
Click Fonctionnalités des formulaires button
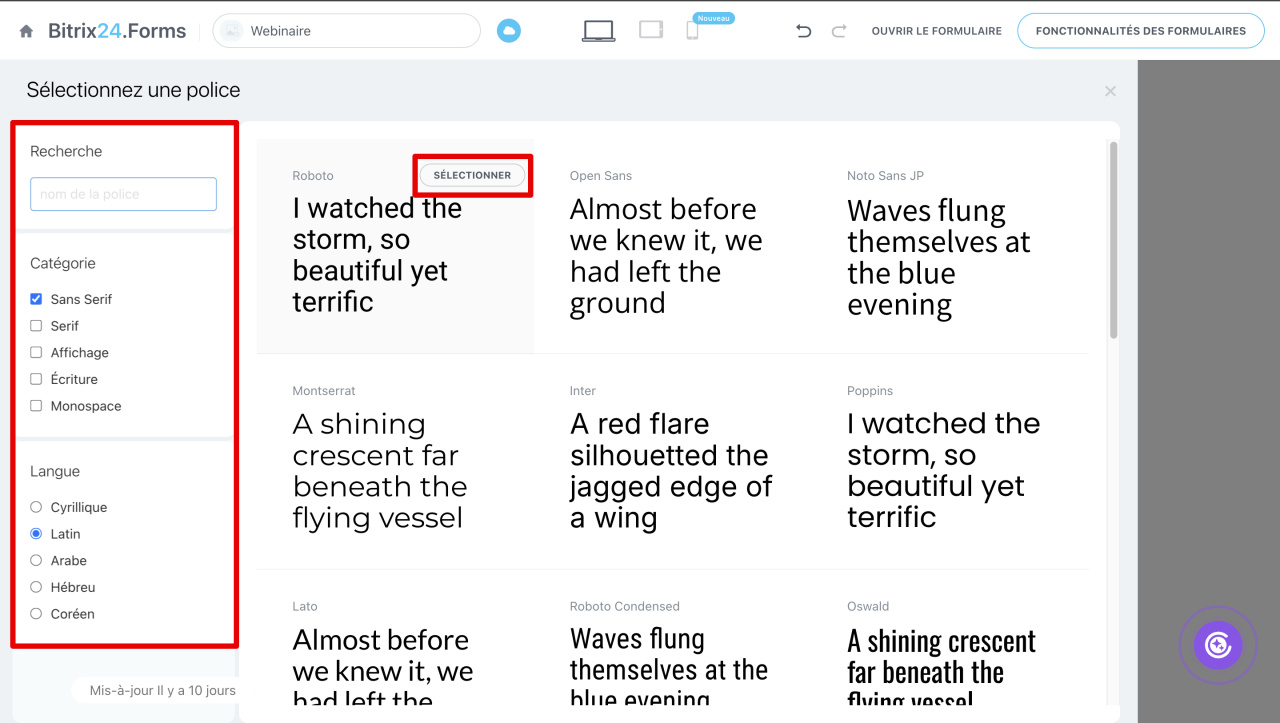[1141, 31]
